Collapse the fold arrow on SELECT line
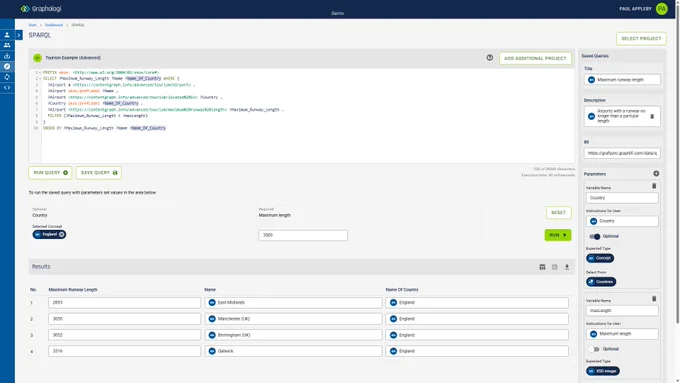The width and height of the screenshot is (680, 383). click(40, 79)
